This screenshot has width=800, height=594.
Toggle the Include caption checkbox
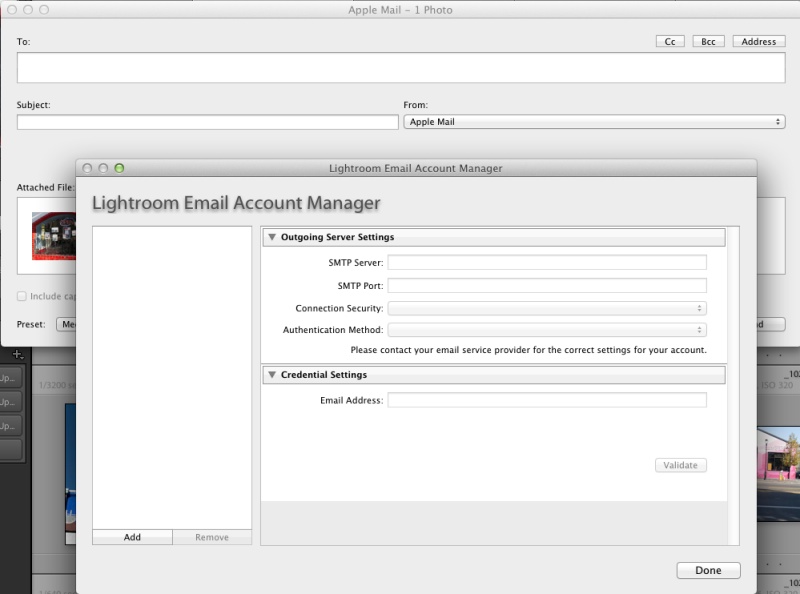[21, 296]
